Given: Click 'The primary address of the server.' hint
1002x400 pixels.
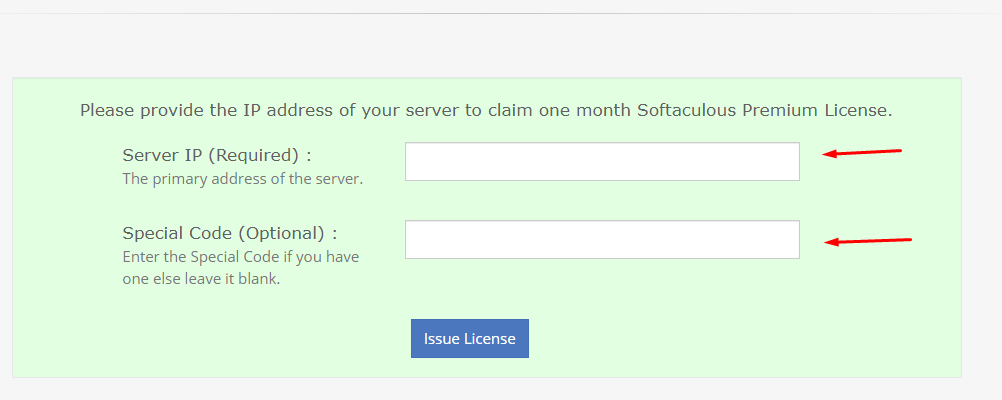Looking at the screenshot, I should (243, 179).
